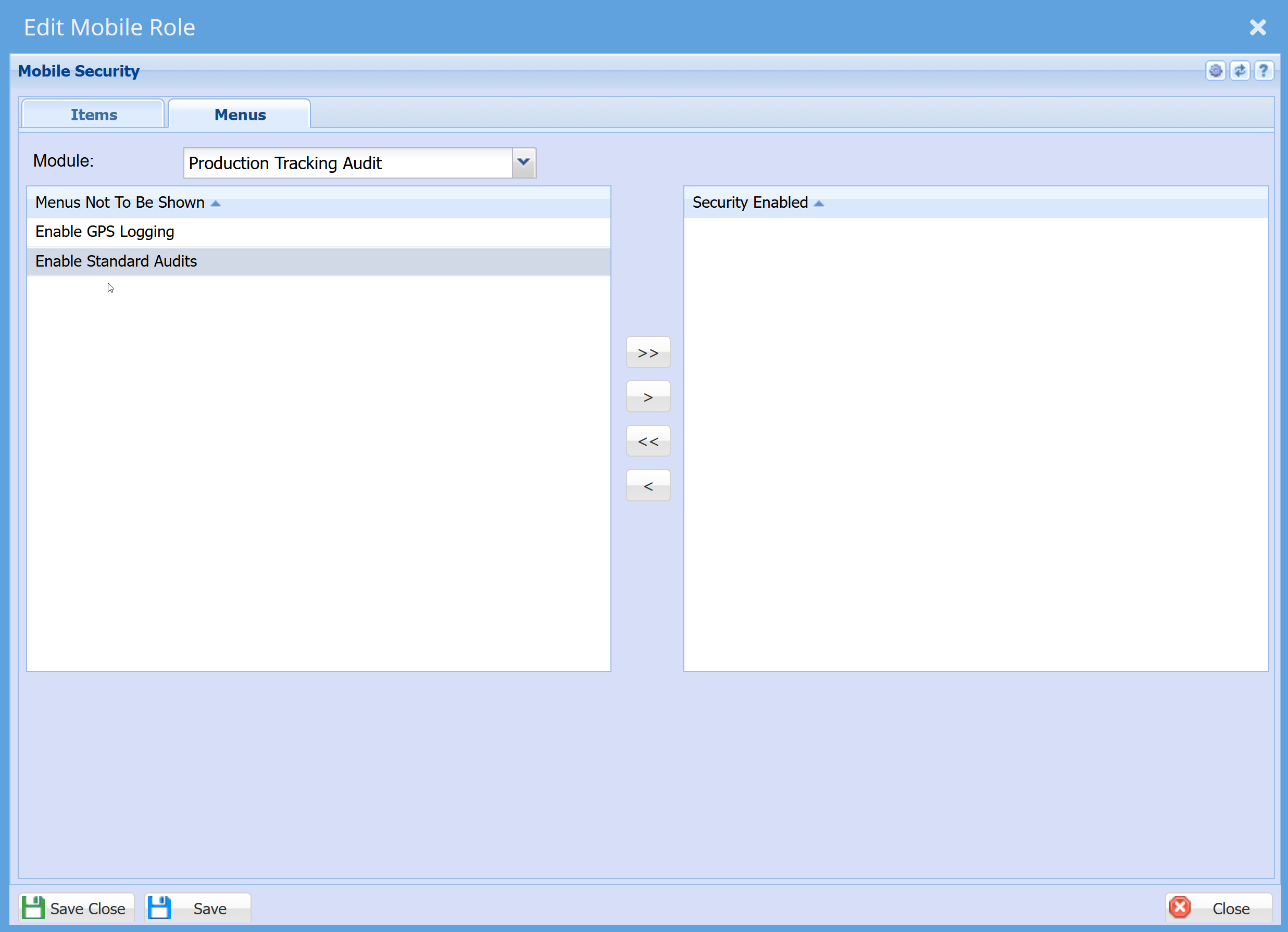Select Enable GPS Logging list item
Image resolution: width=1288 pixels, height=932 pixels.
pos(319,232)
